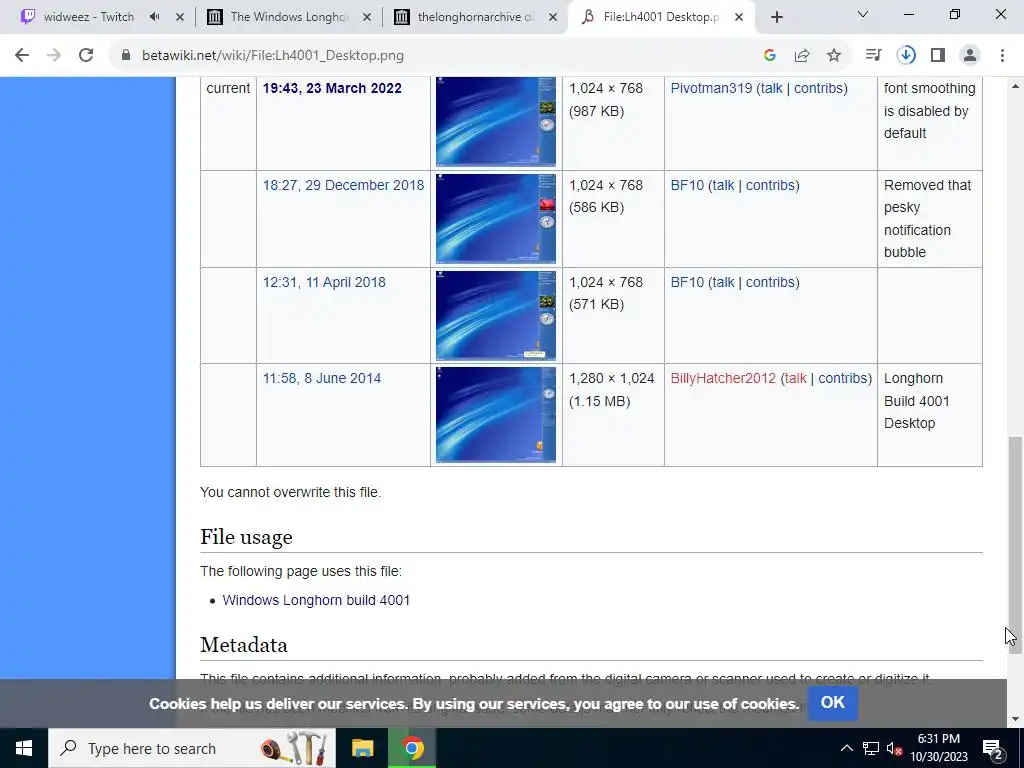Close The Windows Longhorn tab
The width and height of the screenshot is (1024, 768).
(x=367, y=17)
